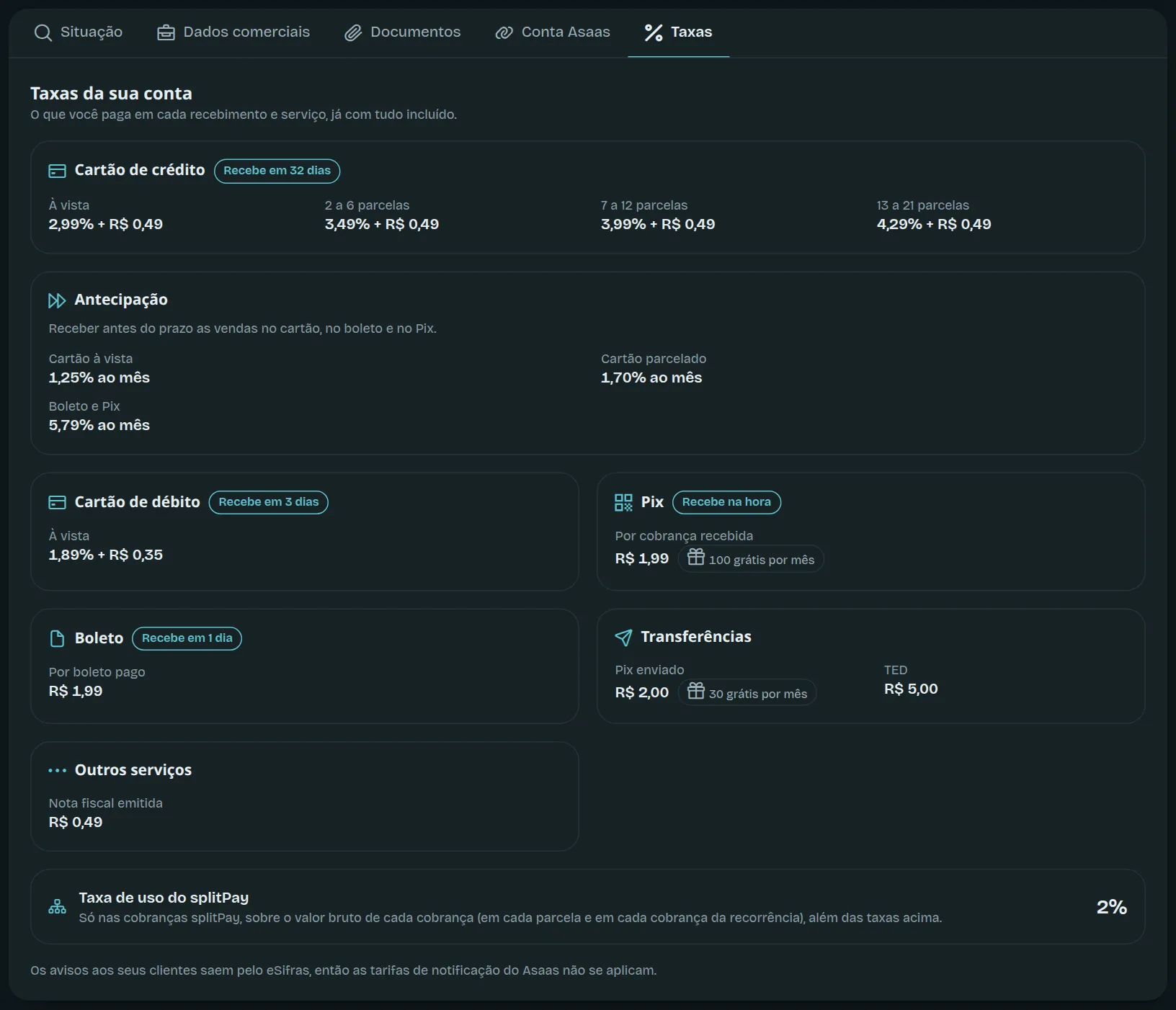Click the magnifier icon beside Situação
Screen dimensions: 1176x1010
click(43, 33)
